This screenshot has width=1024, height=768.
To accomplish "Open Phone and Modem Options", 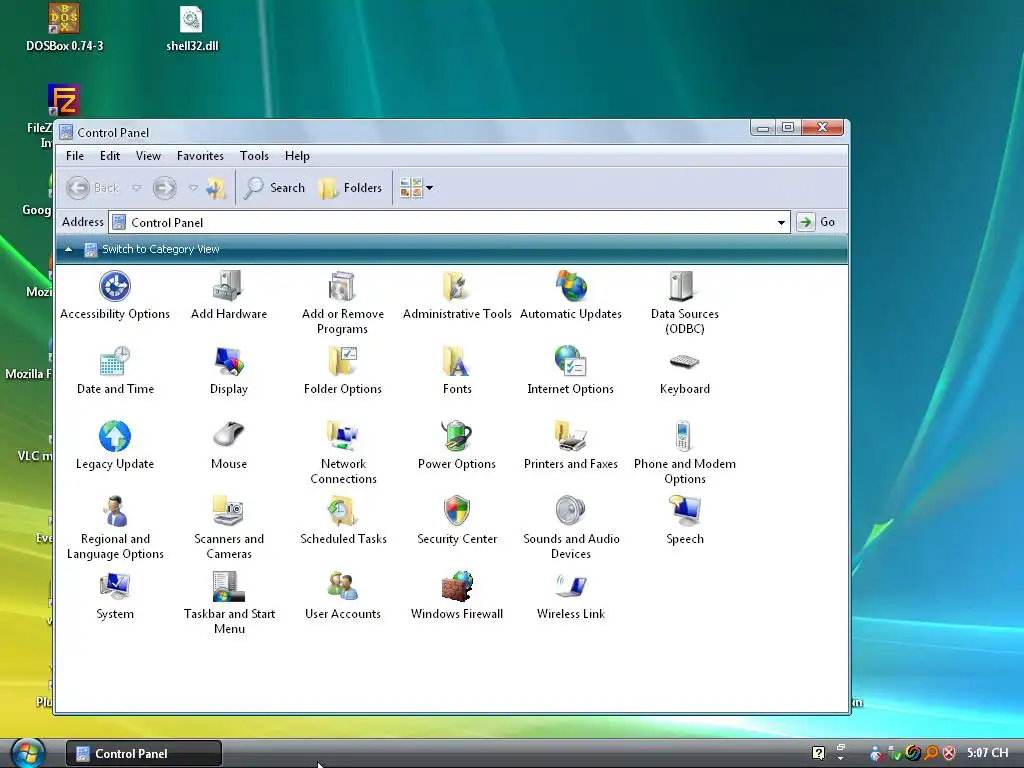I will click(x=684, y=453).
